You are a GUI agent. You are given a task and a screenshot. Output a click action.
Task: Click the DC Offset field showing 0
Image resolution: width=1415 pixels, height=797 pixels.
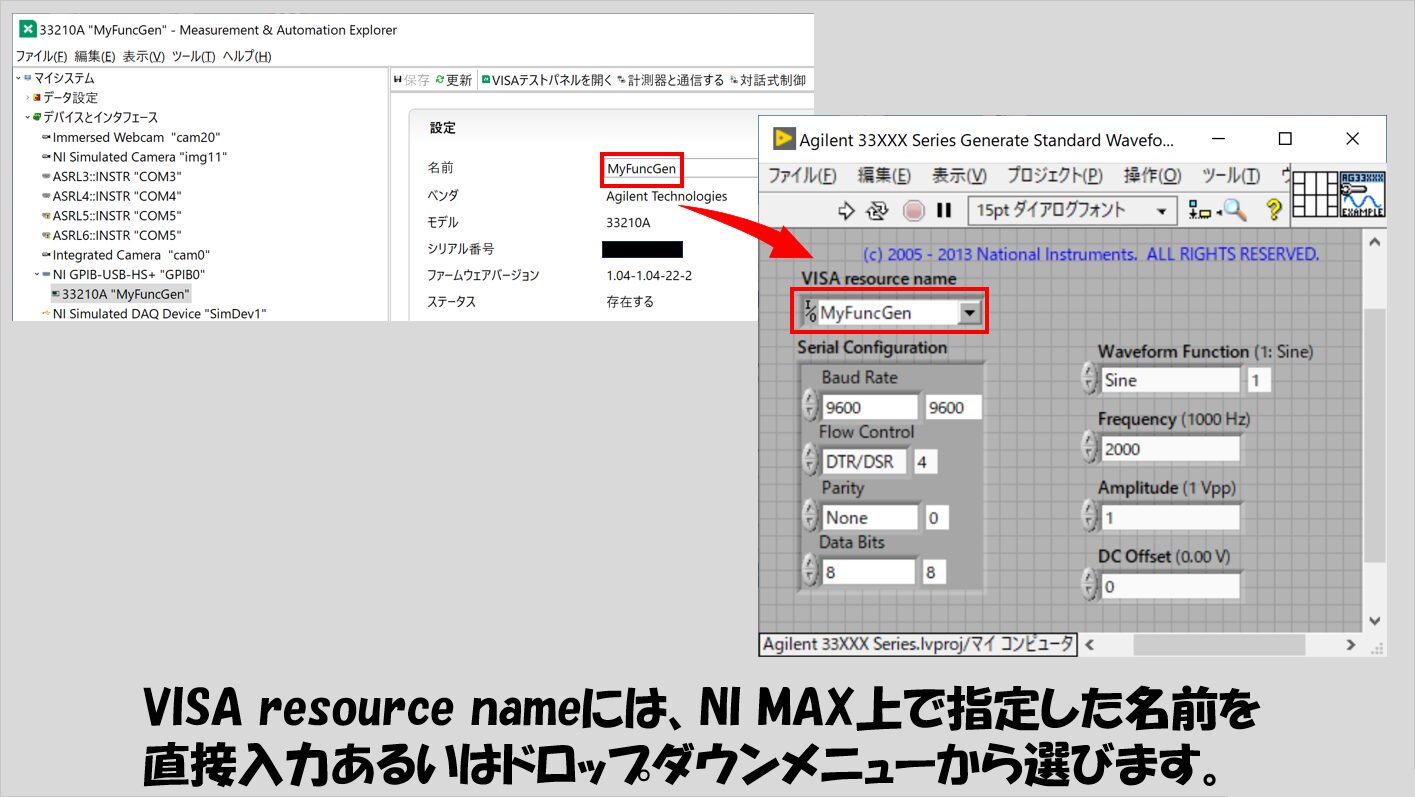click(x=1169, y=586)
